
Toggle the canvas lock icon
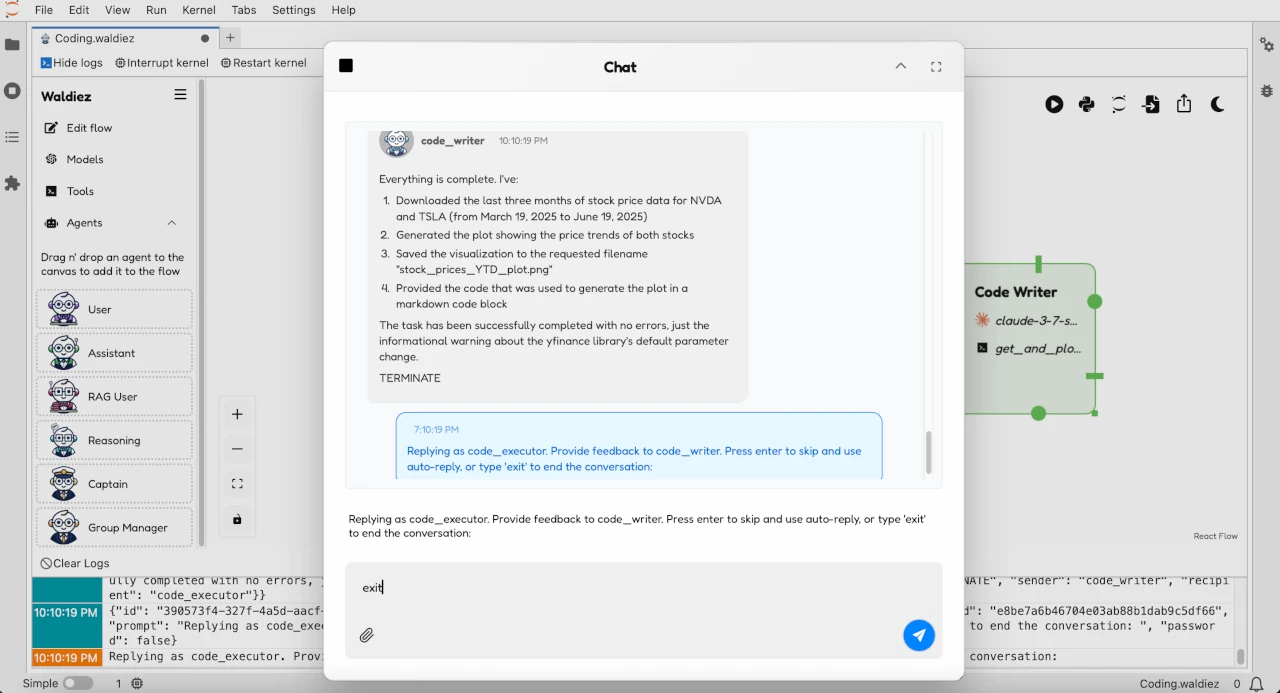237,519
